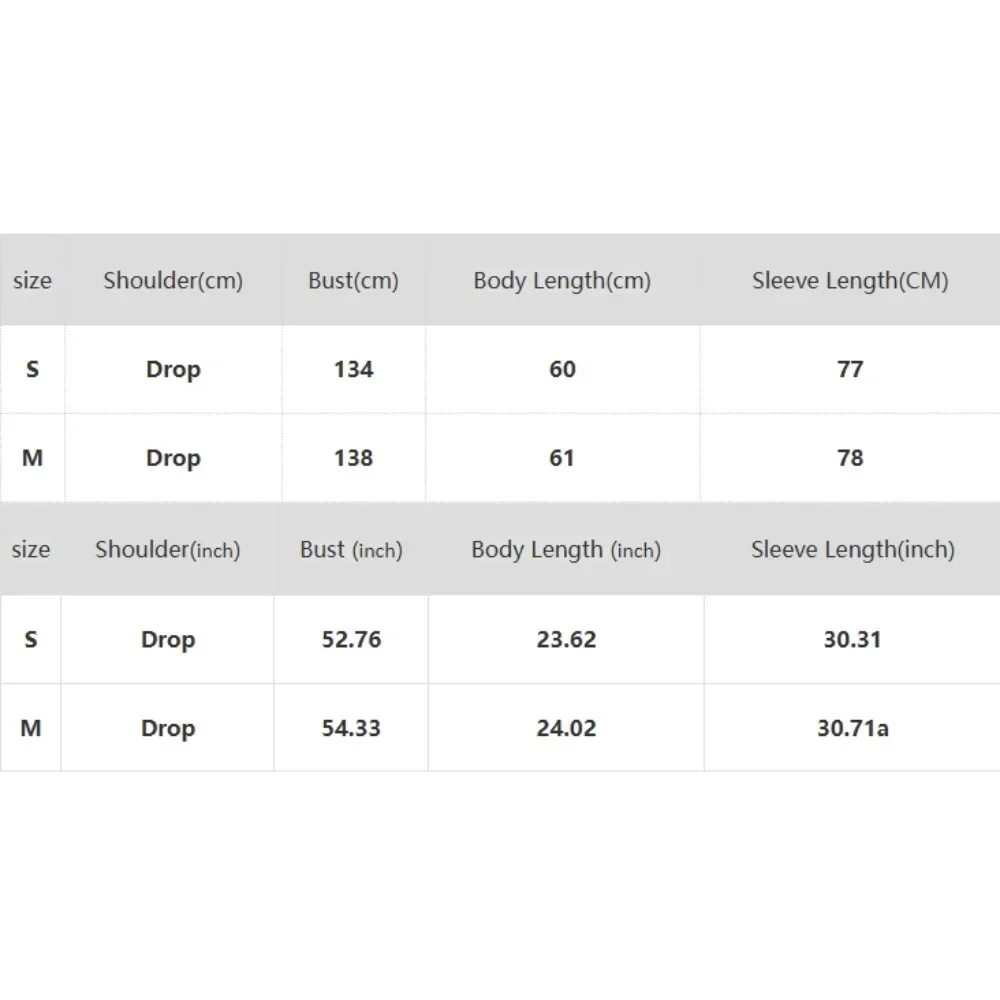1000x1000 pixels.
Task: Select the bust value 138
Action: click(353, 458)
